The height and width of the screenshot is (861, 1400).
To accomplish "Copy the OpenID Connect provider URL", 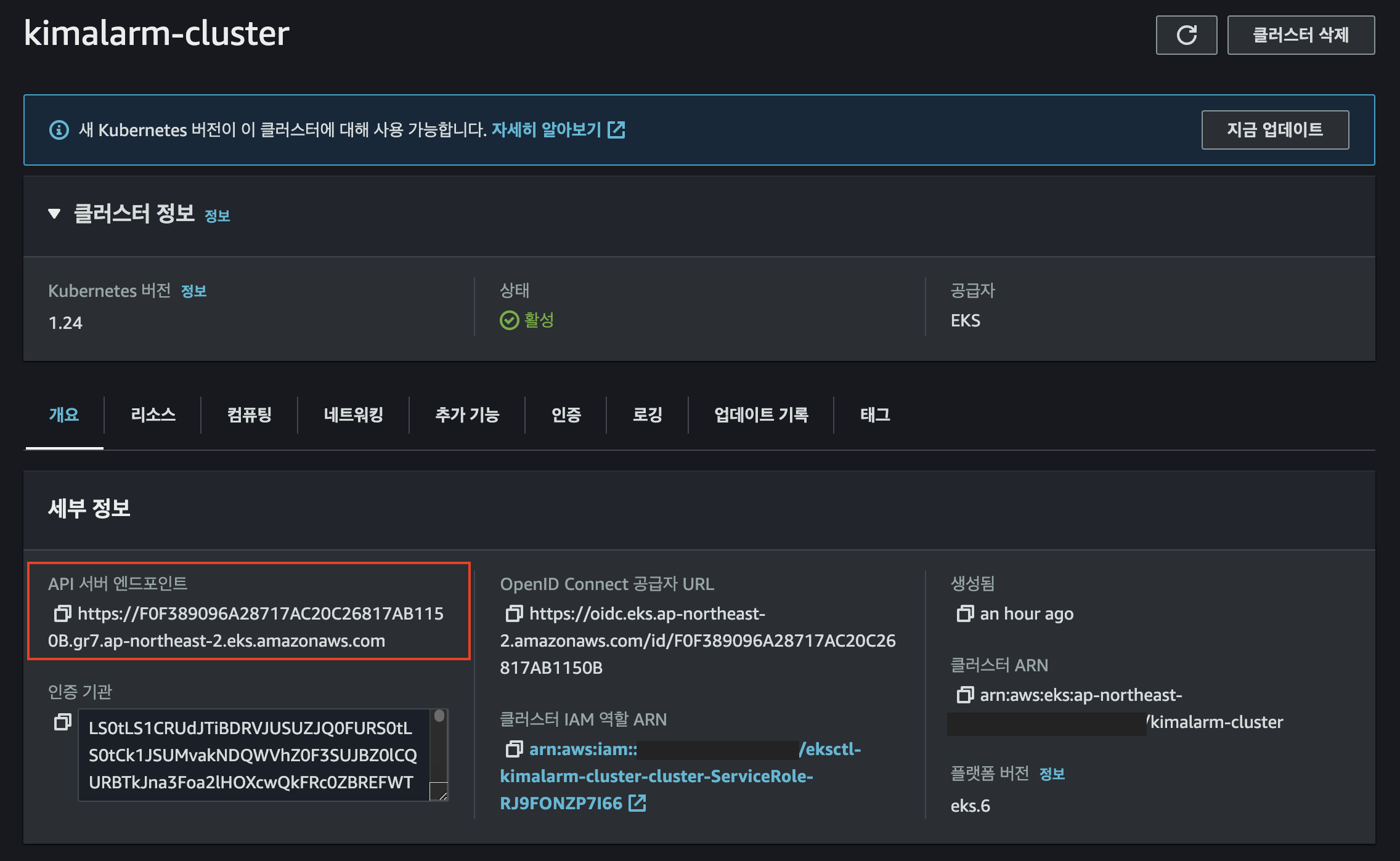I will (x=514, y=613).
